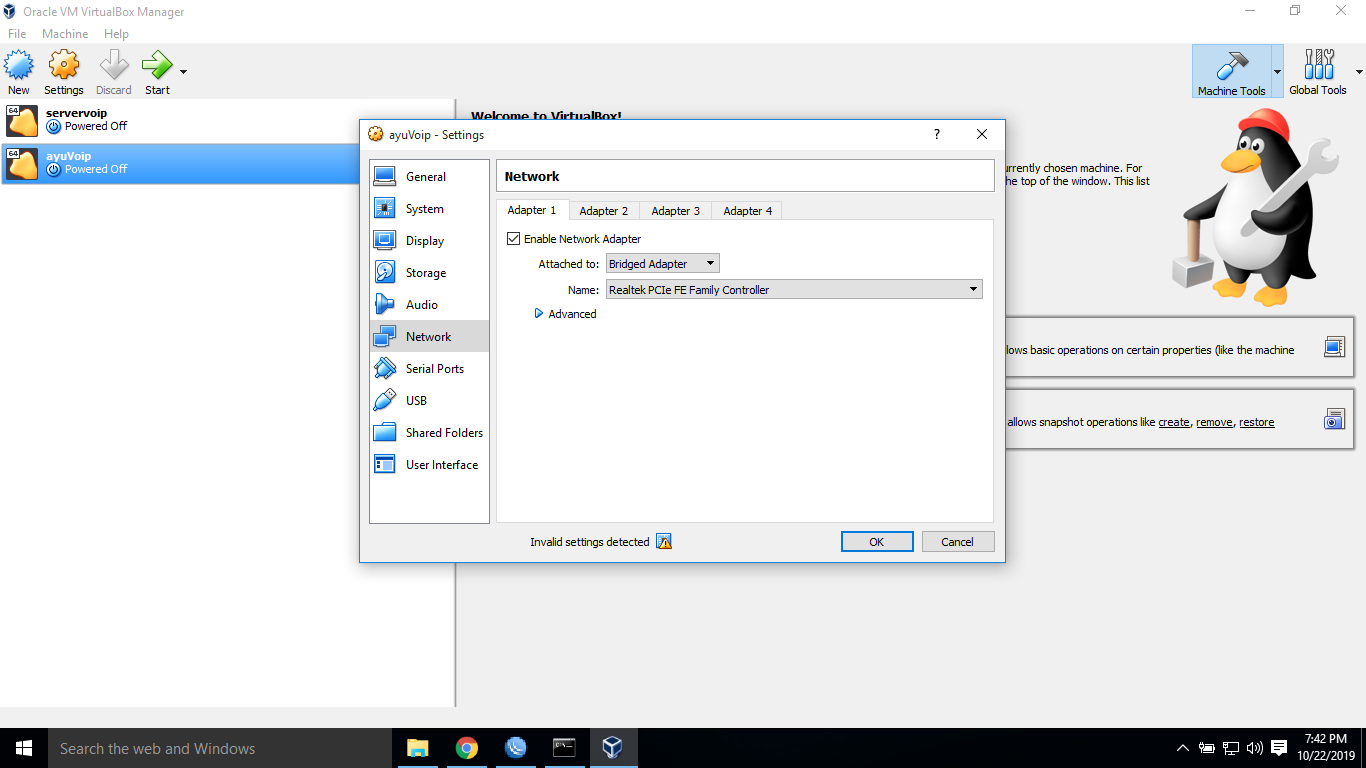Image resolution: width=1366 pixels, height=768 pixels.
Task: Click the invalid settings warning icon
Action: tap(664, 542)
